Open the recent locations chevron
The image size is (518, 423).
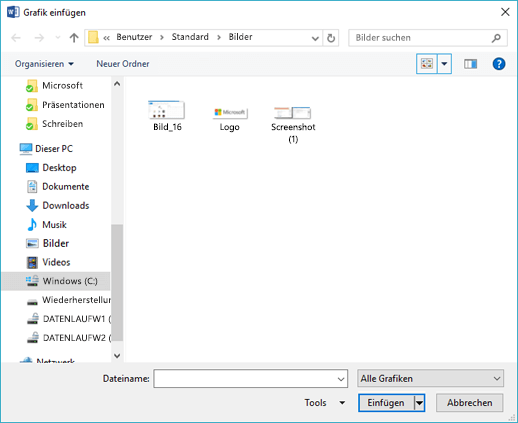[x=58, y=38]
